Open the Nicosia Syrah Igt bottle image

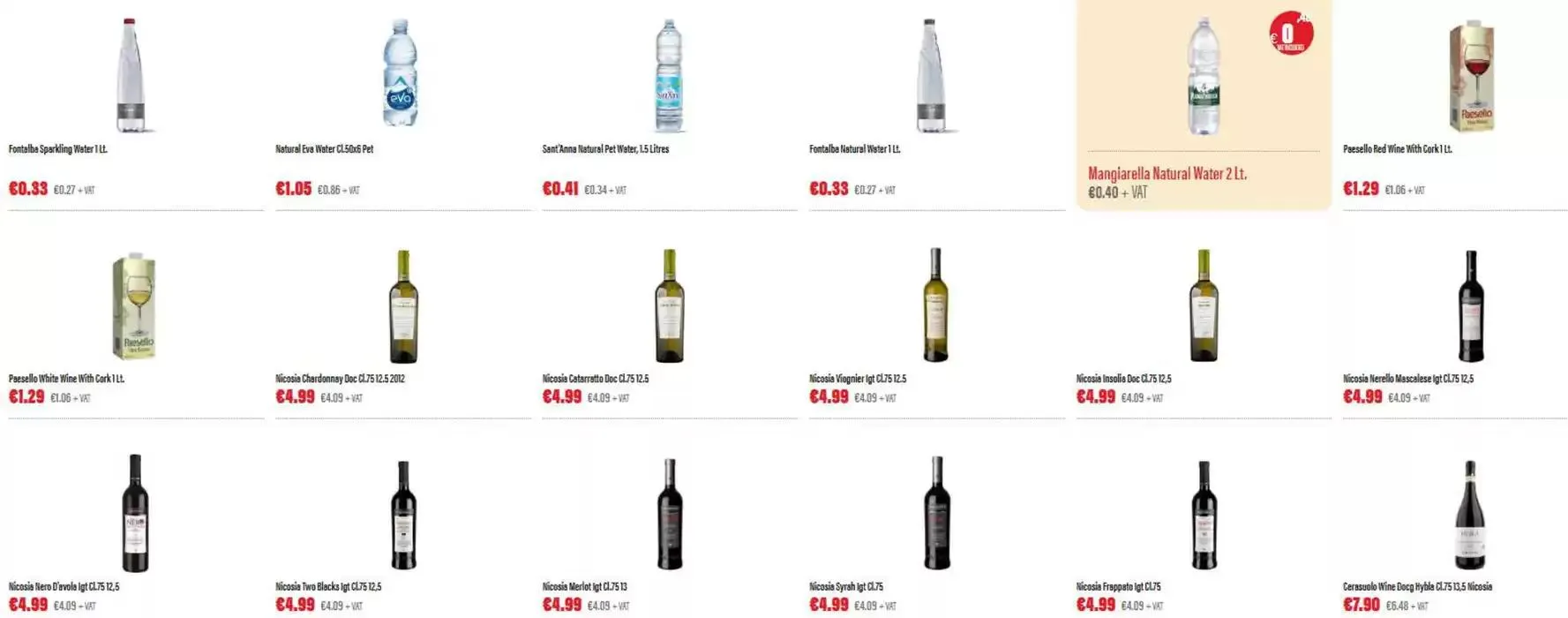[936, 513]
